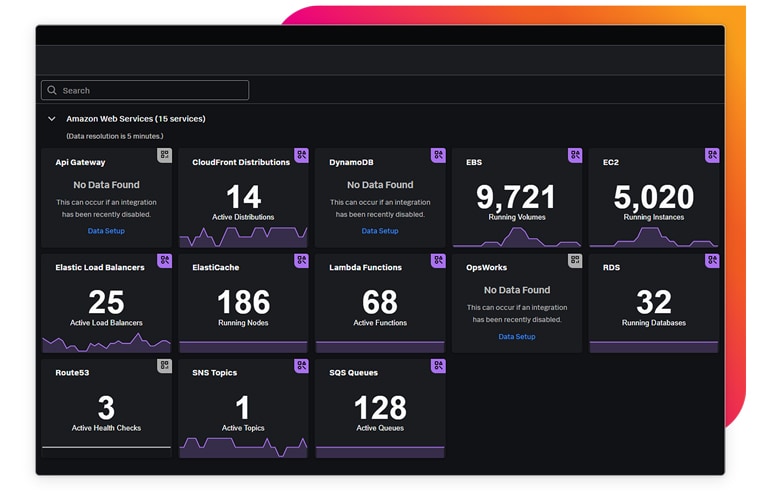Click the Elastic Load Balancers sparkline chart

(x=106, y=343)
